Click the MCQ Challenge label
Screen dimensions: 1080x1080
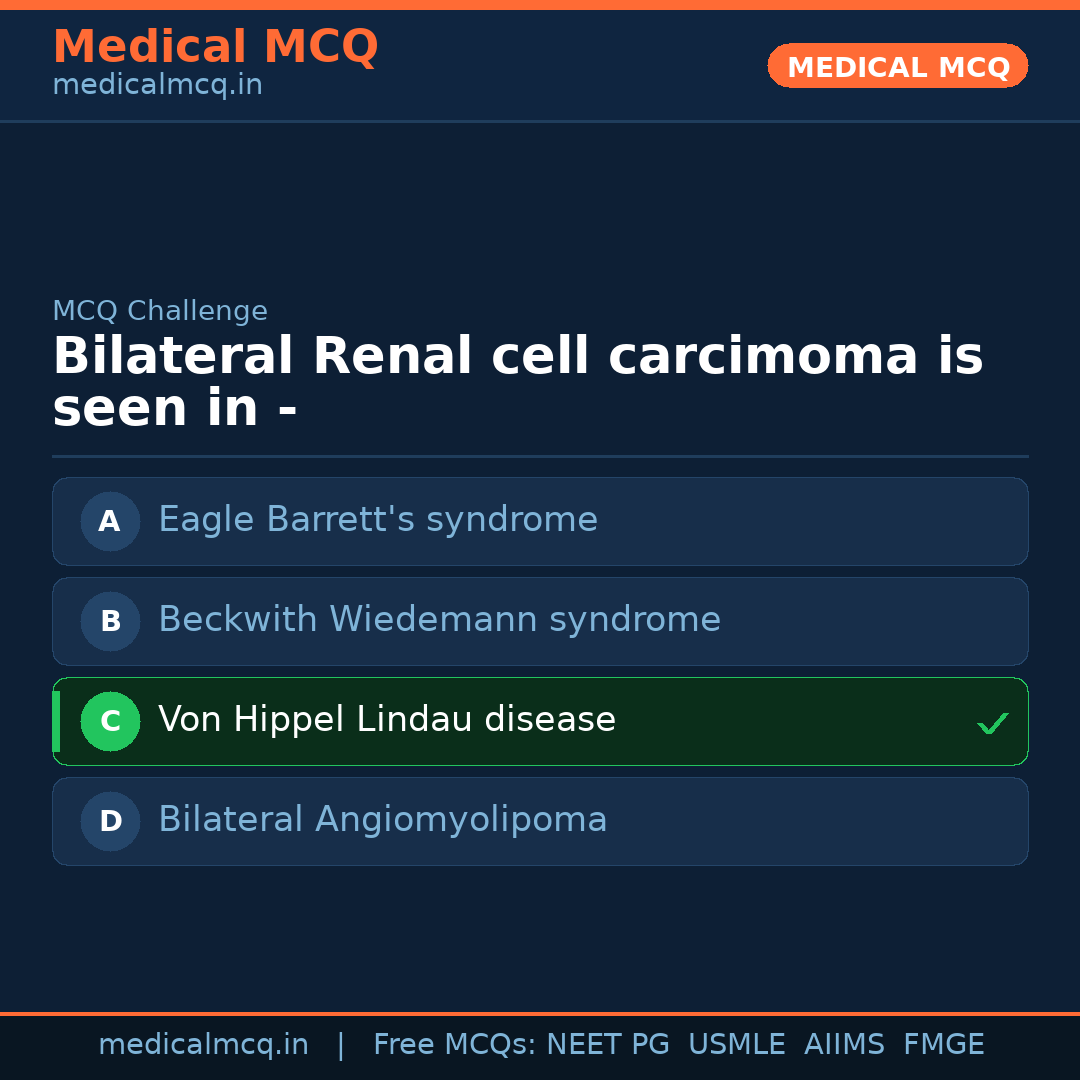click(160, 311)
